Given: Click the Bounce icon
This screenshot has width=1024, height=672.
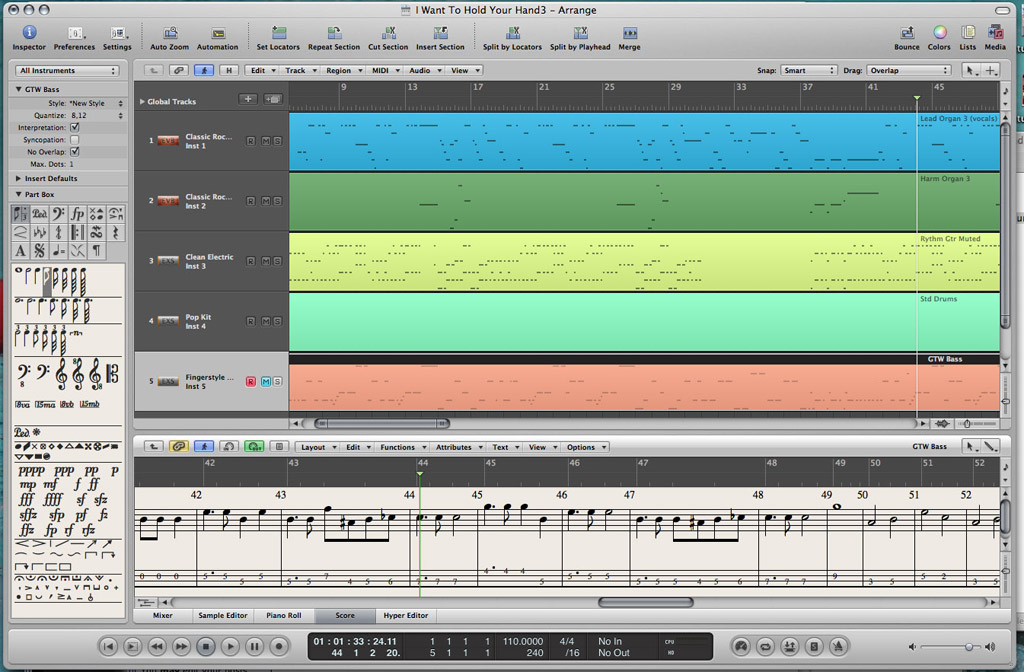Looking at the screenshot, I should pyautogui.click(x=906, y=37).
